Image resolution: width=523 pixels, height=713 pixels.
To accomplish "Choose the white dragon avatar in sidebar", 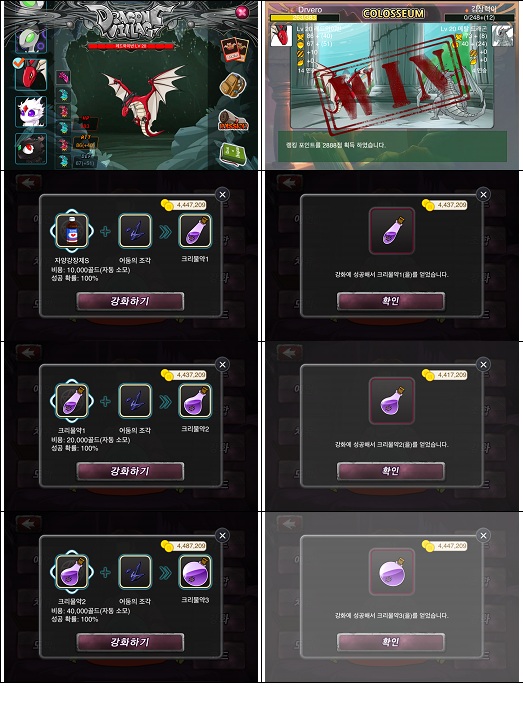I will click(x=31, y=111).
